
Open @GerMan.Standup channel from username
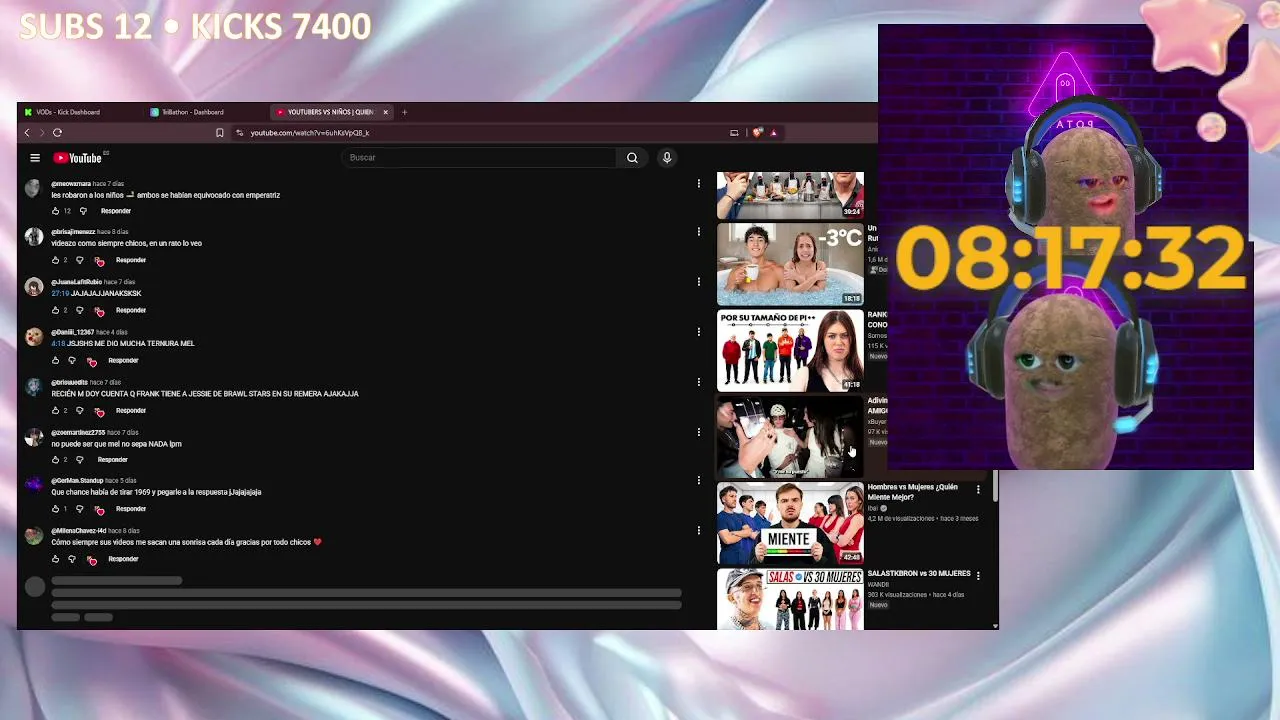click(77, 481)
